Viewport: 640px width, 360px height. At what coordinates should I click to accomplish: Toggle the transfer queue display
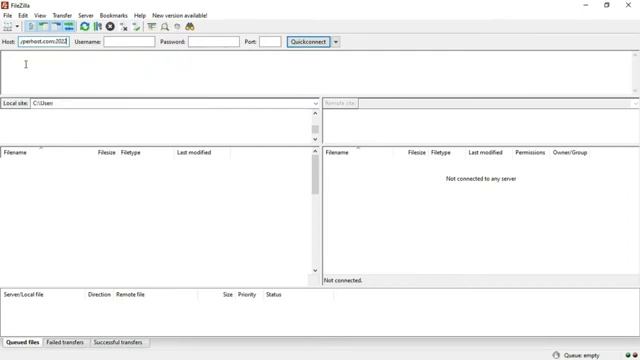coord(69,27)
